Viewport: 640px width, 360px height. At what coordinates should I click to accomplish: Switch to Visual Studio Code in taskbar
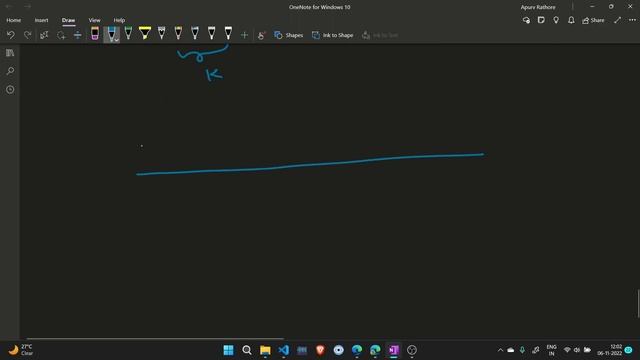click(284, 350)
